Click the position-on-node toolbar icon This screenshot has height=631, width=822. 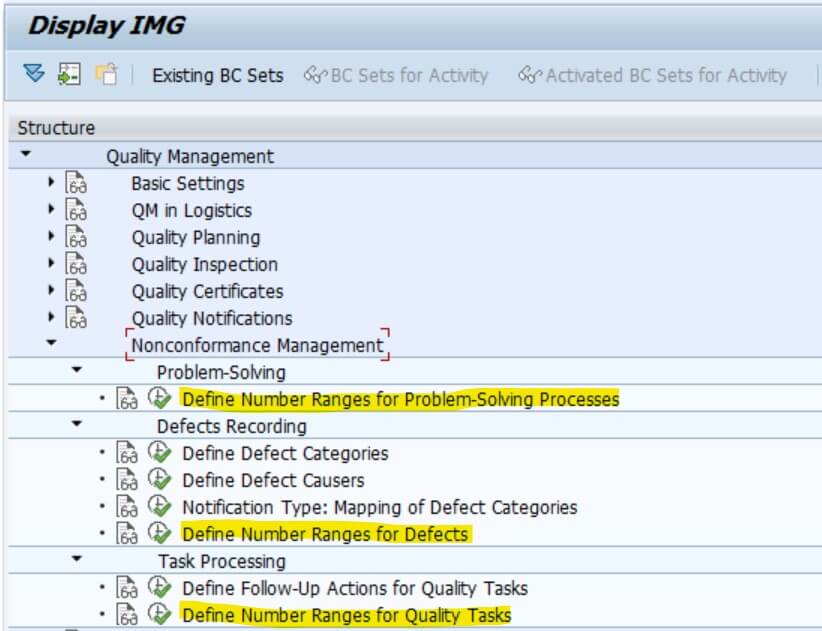coord(69,74)
